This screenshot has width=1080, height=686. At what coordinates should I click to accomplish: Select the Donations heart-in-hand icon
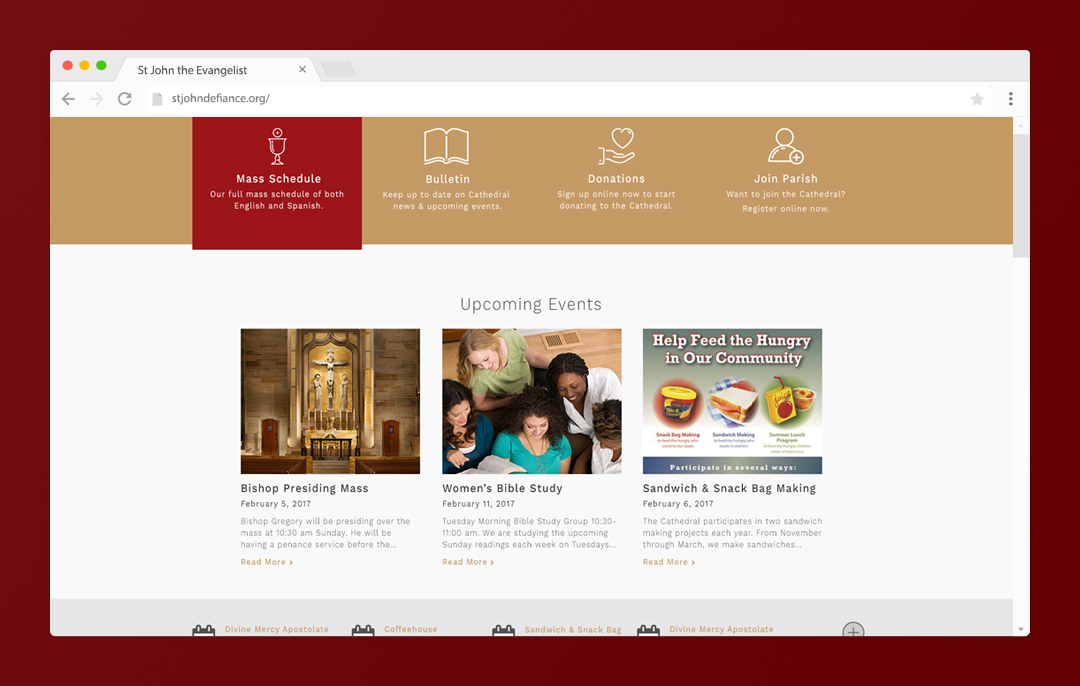[x=616, y=146]
